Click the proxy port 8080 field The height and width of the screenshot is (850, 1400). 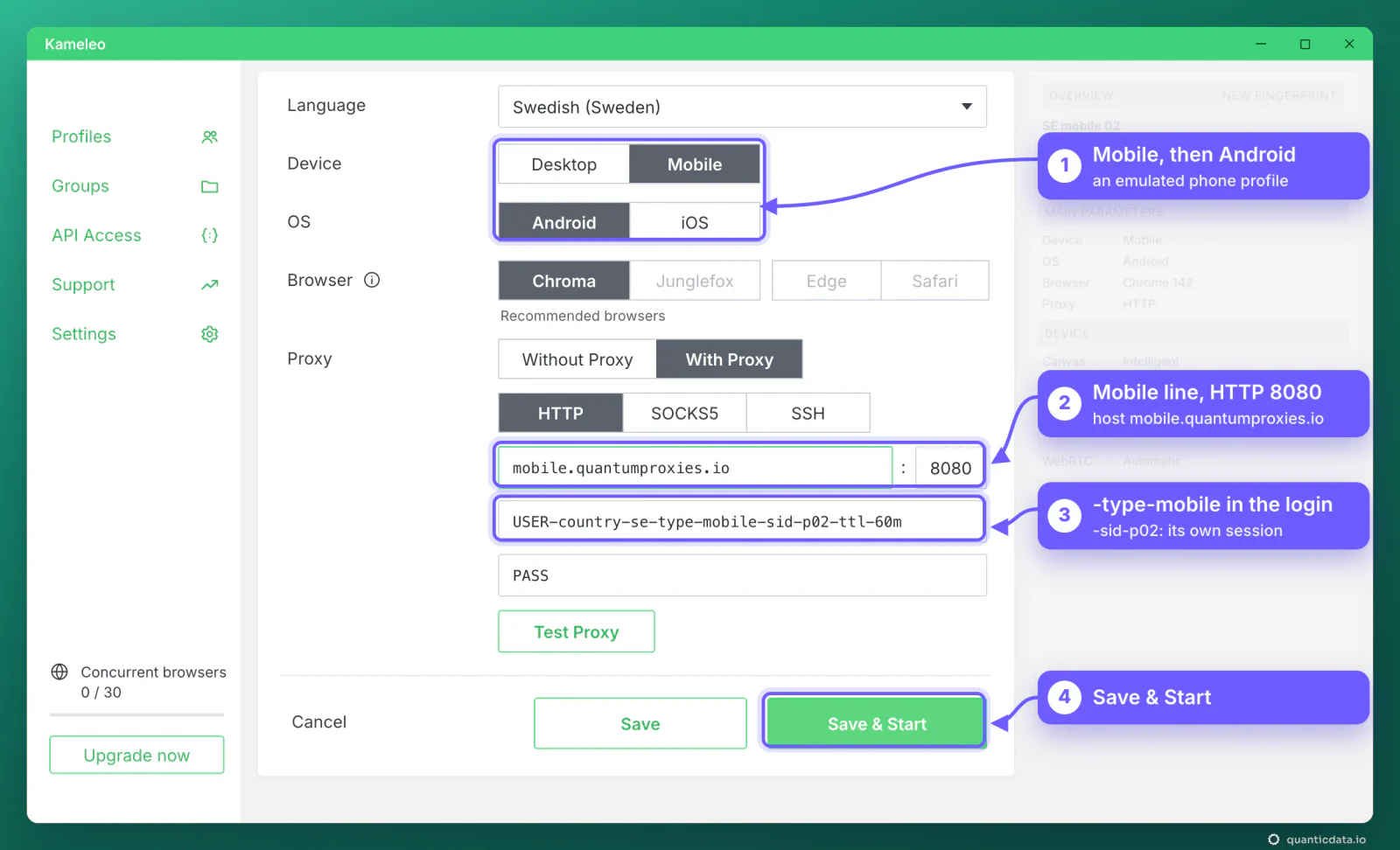pos(950,468)
